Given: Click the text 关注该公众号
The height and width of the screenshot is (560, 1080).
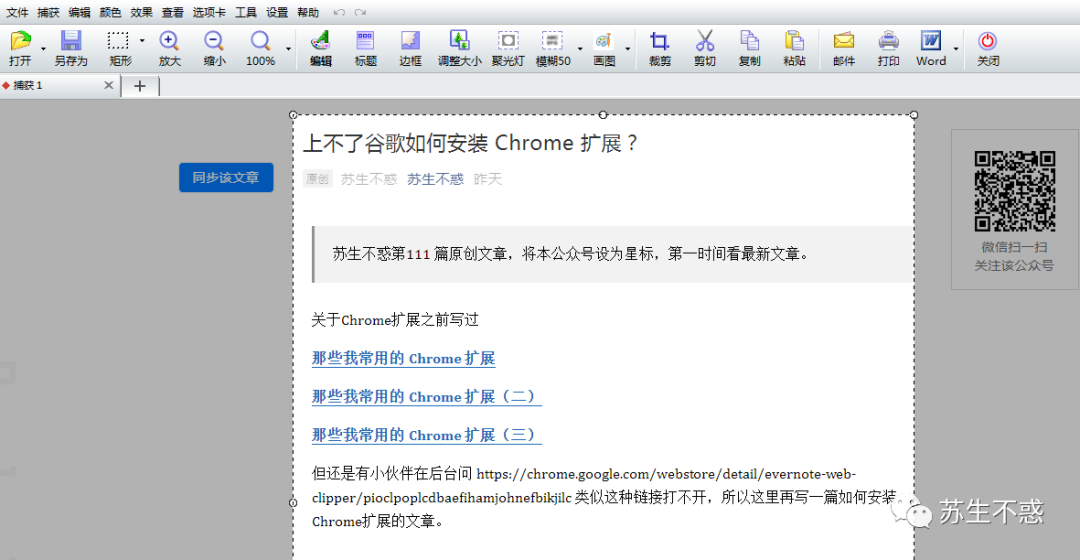Looking at the screenshot, I should pos(1014,265).
